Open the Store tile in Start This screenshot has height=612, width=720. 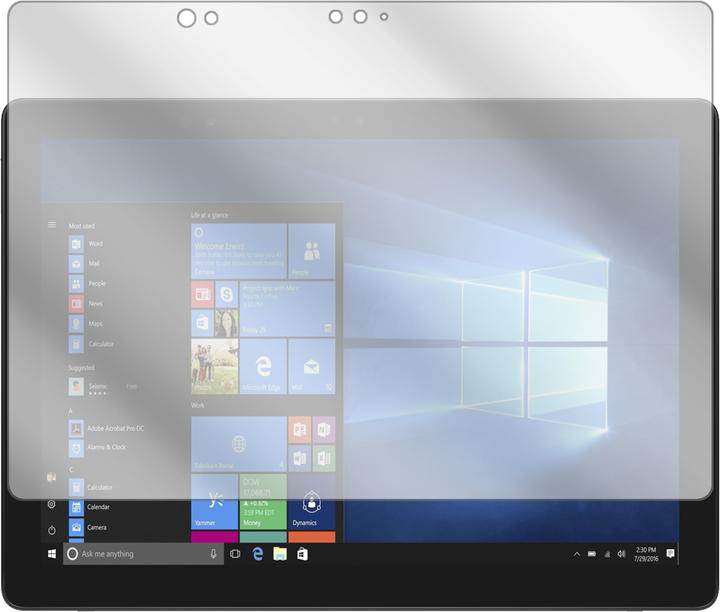(202, 323)
